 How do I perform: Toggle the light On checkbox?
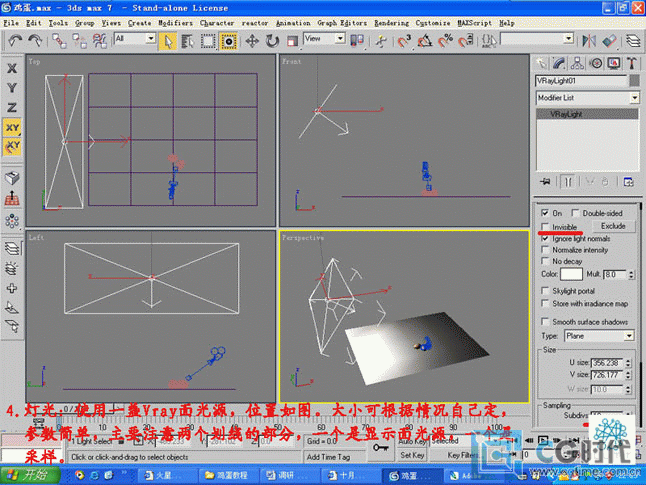545,213
